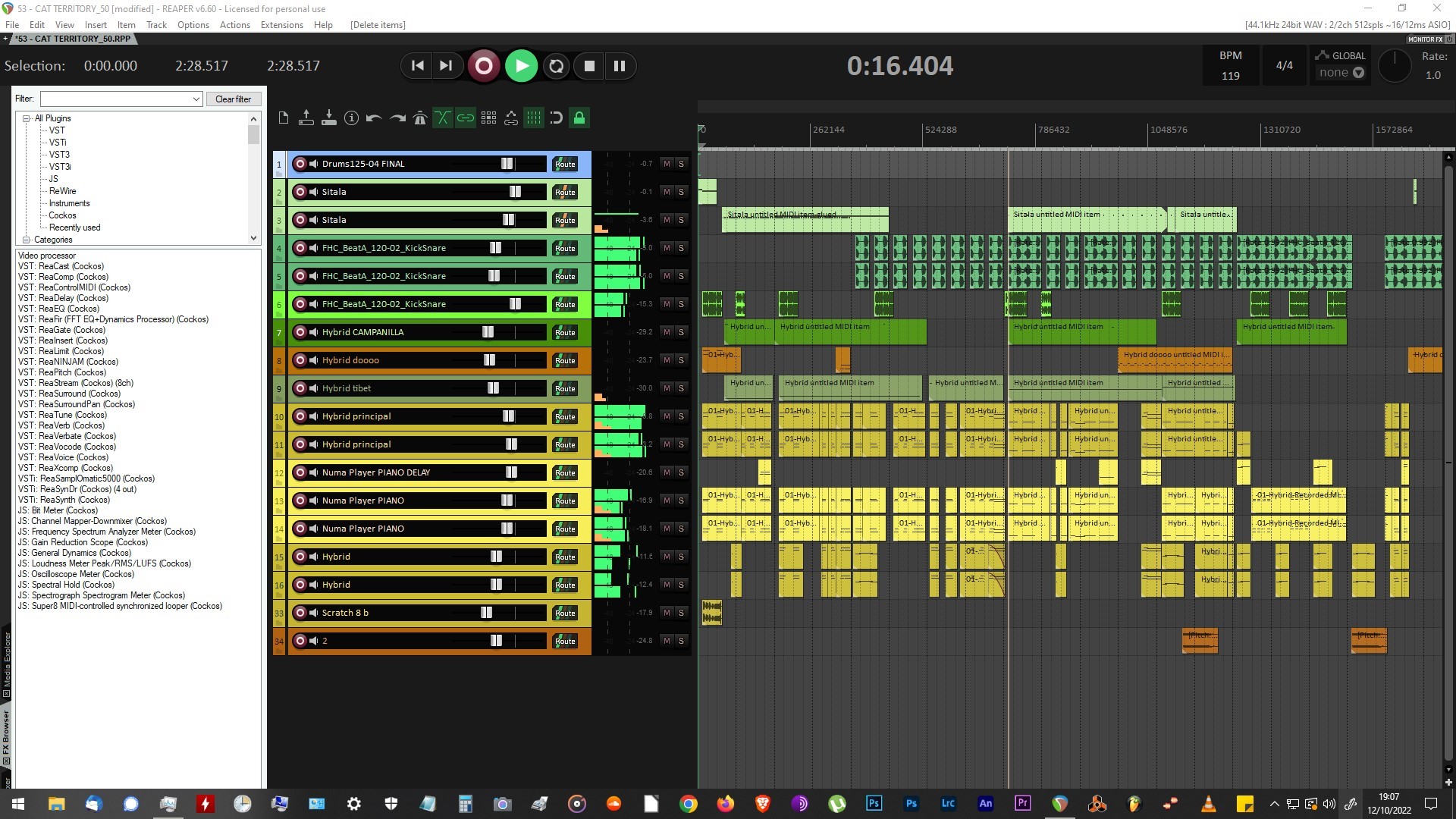Toggle the metronome toolbar icon
This screenshot has width=1456, height=819.
(420, 118)
